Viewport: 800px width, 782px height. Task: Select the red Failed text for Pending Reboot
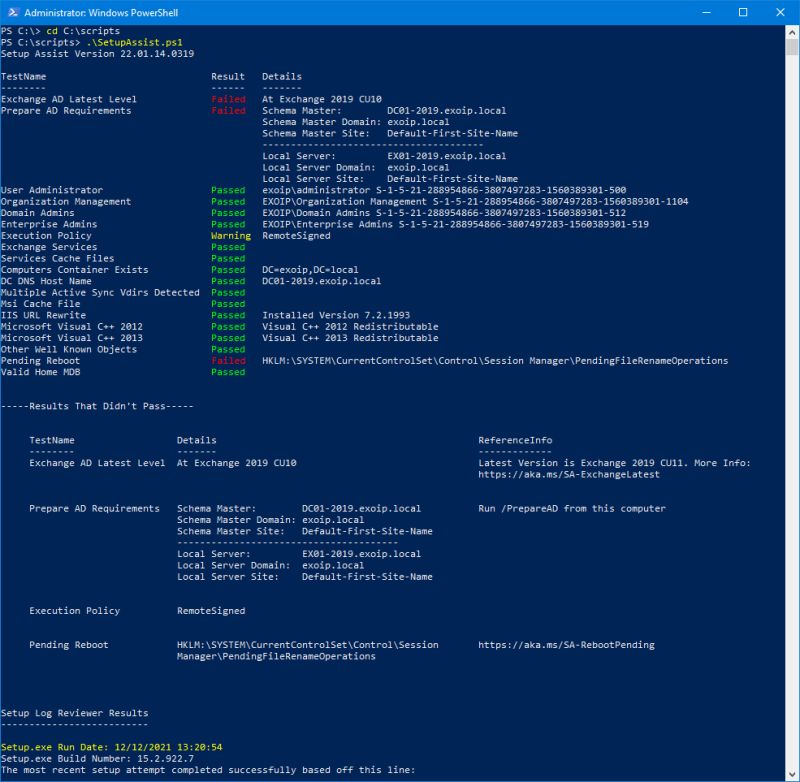coord(228,361)
